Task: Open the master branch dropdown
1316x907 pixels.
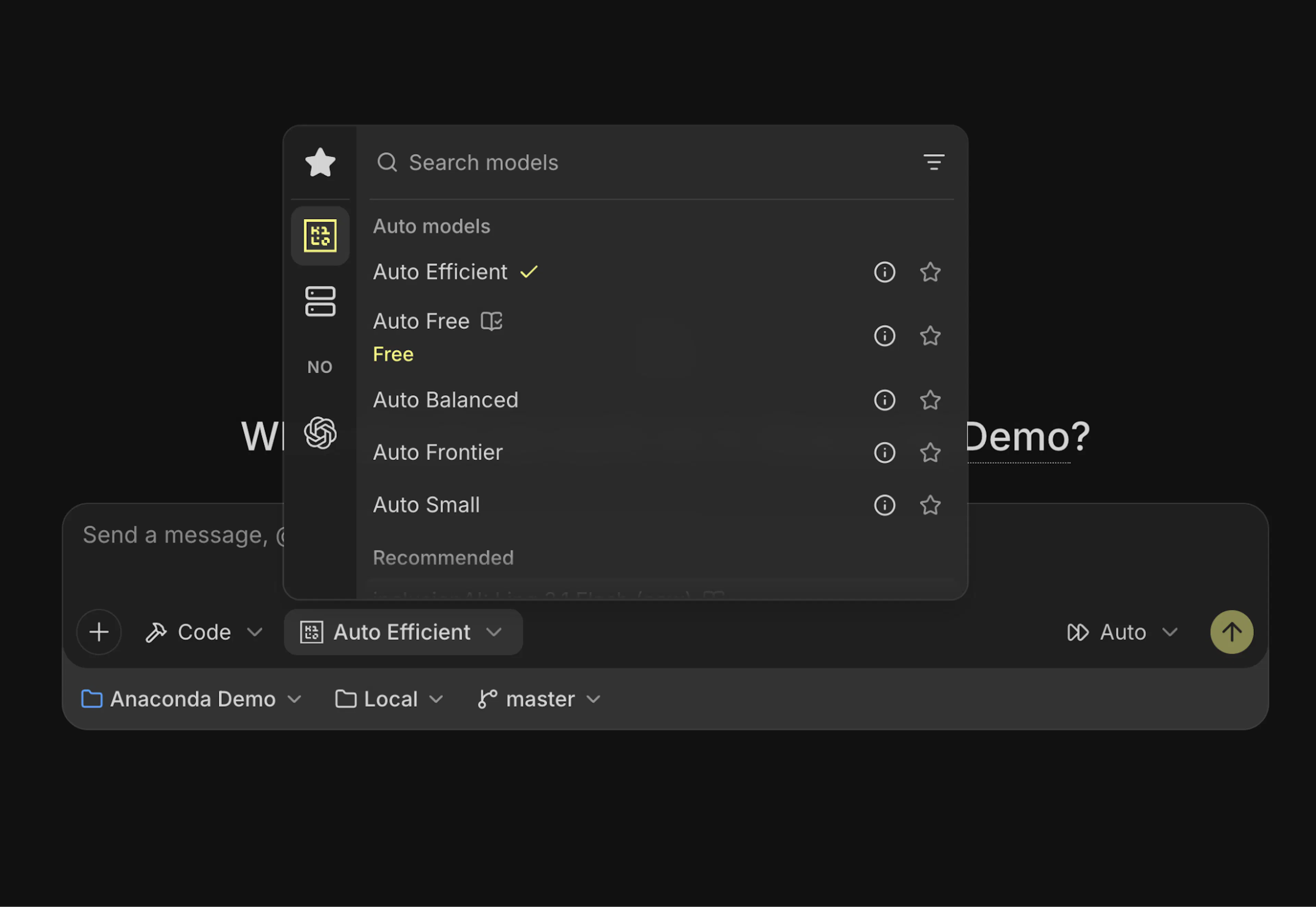Action: [x=539, y=699]
